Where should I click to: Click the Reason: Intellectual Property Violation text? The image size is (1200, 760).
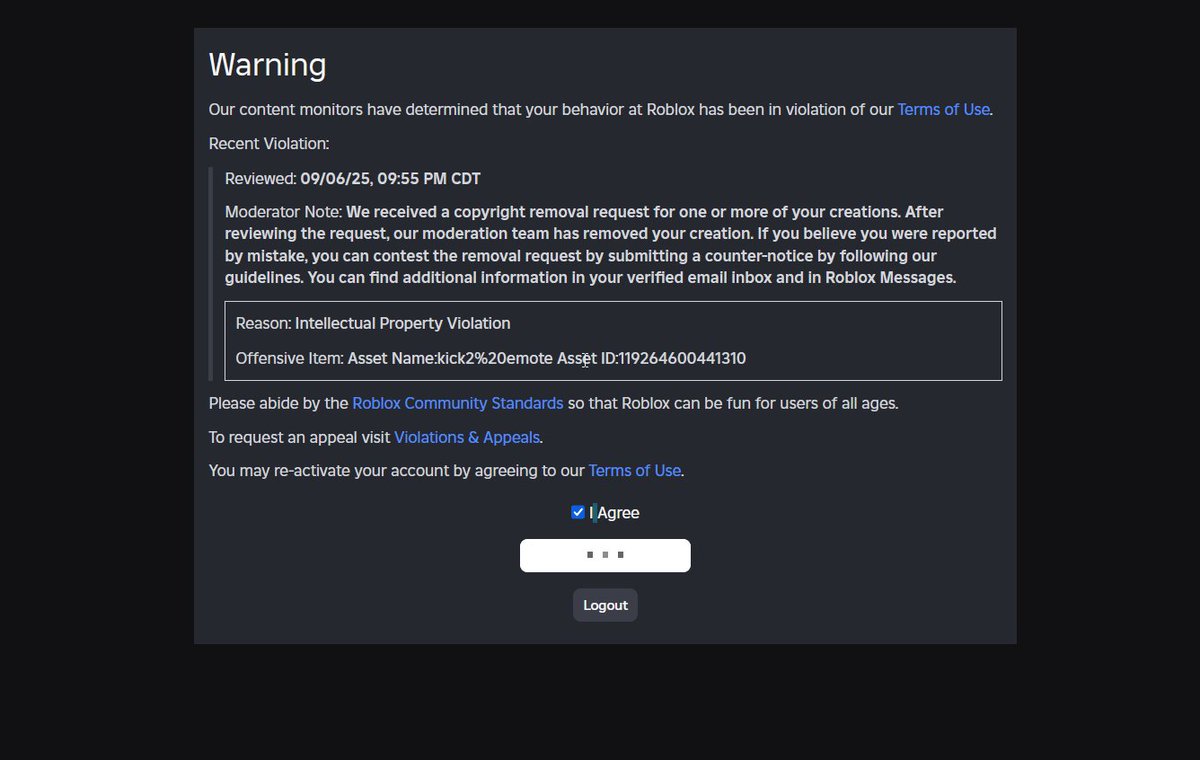click(x=373, y=323)
